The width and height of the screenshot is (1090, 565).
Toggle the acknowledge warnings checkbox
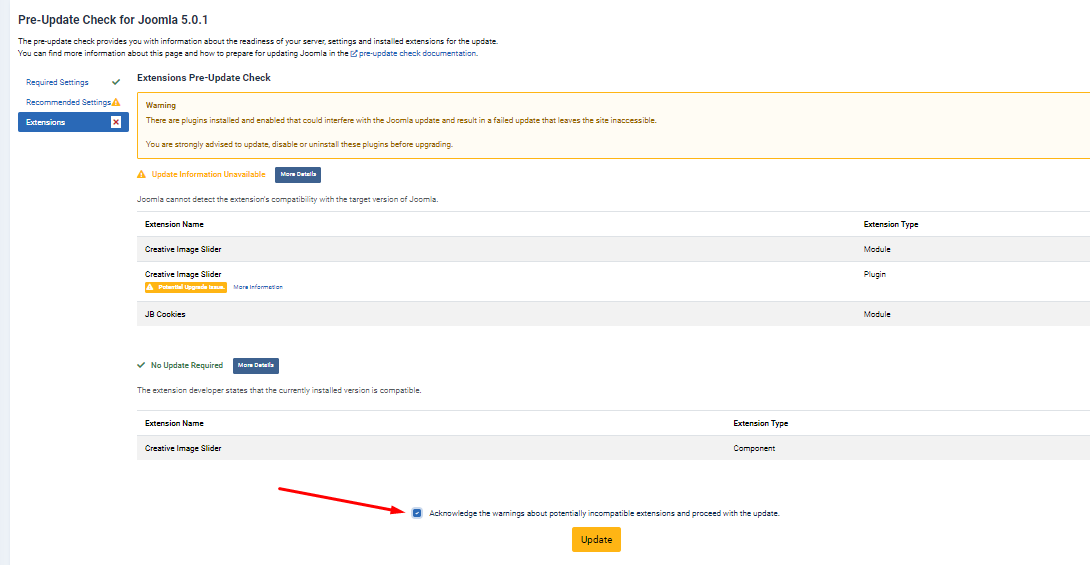click(417, 513)
